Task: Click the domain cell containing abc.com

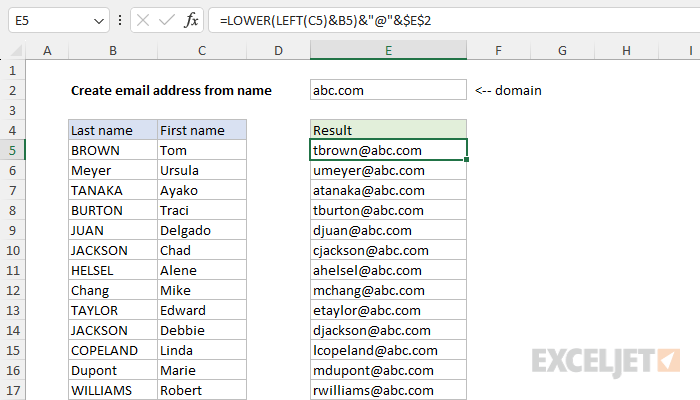Action: [x=388, y=90]
